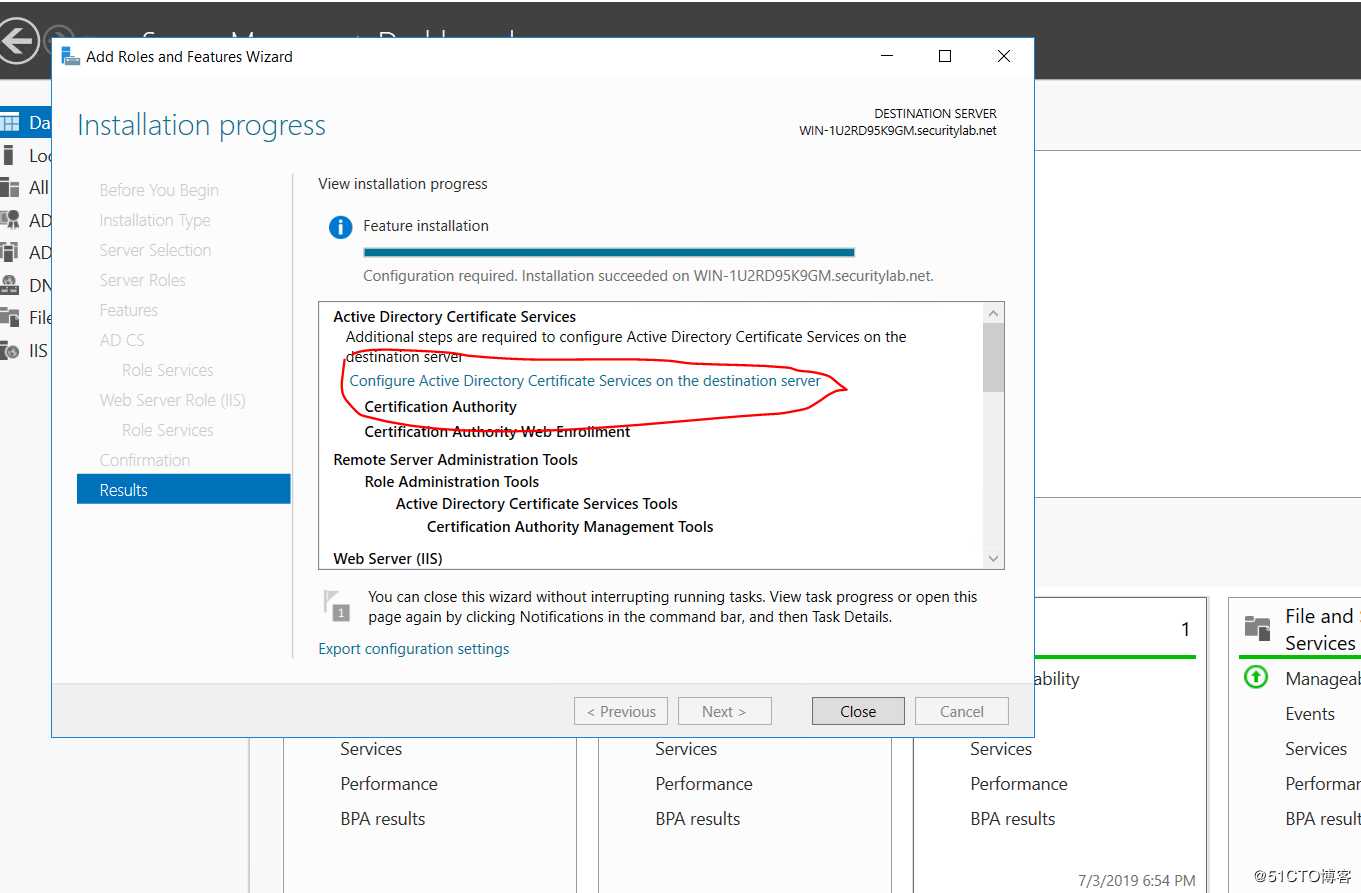Click green manageability icon in File Services tile
Viewport: 1361px width, 893px height.
pyautogui.click(x=1255, y=678)
